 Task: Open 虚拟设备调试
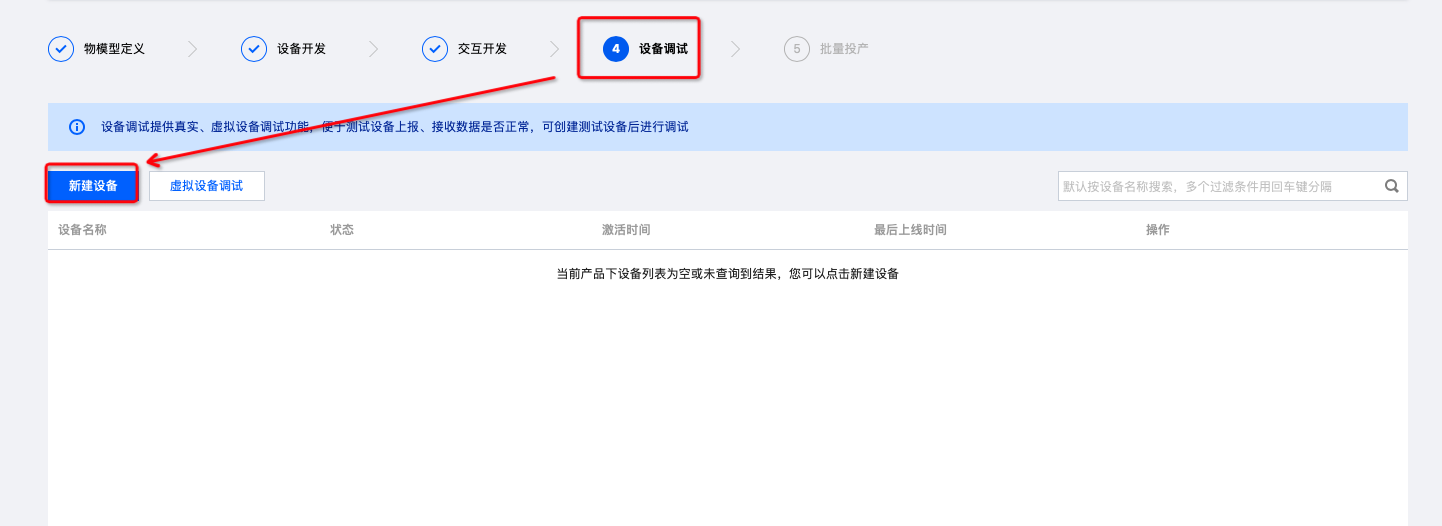click(x=206, y=186)
